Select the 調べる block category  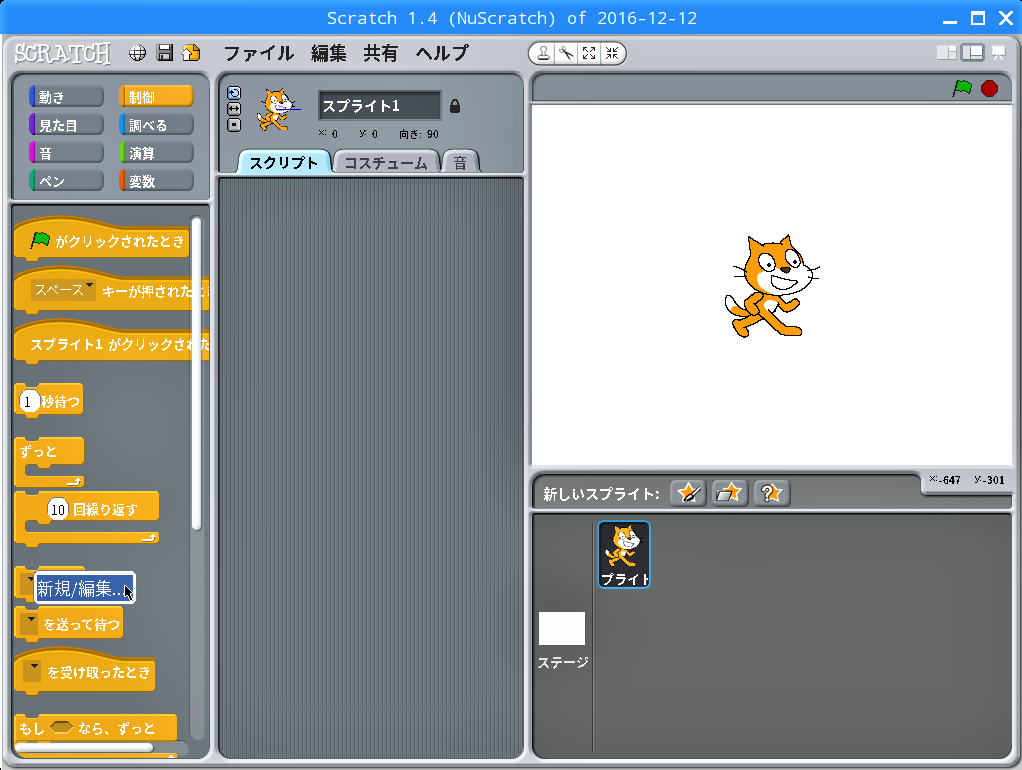click(156, 125)
